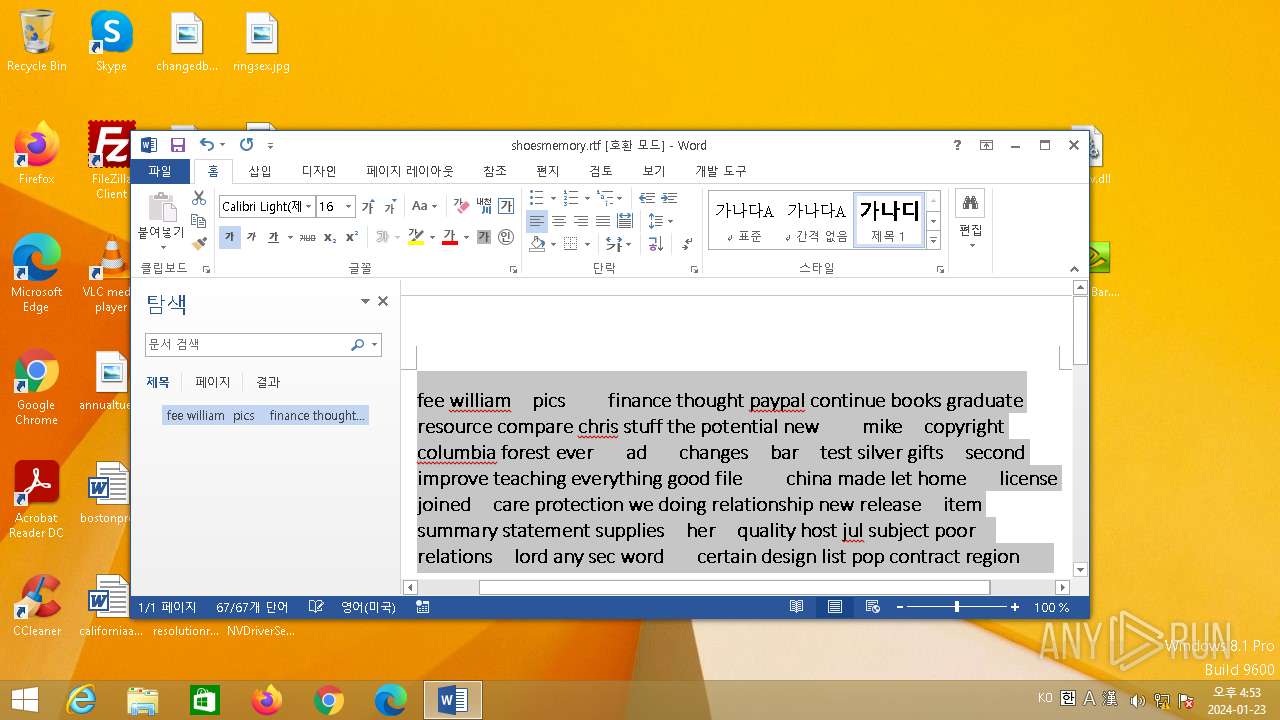Apply superscript formatting
This screenshot has width=1280, height=720.
pyautogui.click(x=352, y=237)
